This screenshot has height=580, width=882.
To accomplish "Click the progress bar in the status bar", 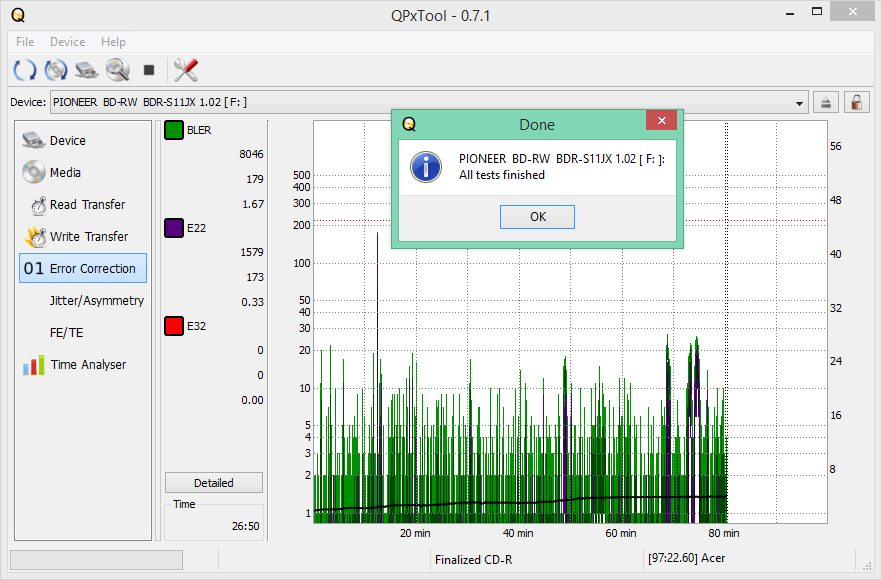I will 96,560.
